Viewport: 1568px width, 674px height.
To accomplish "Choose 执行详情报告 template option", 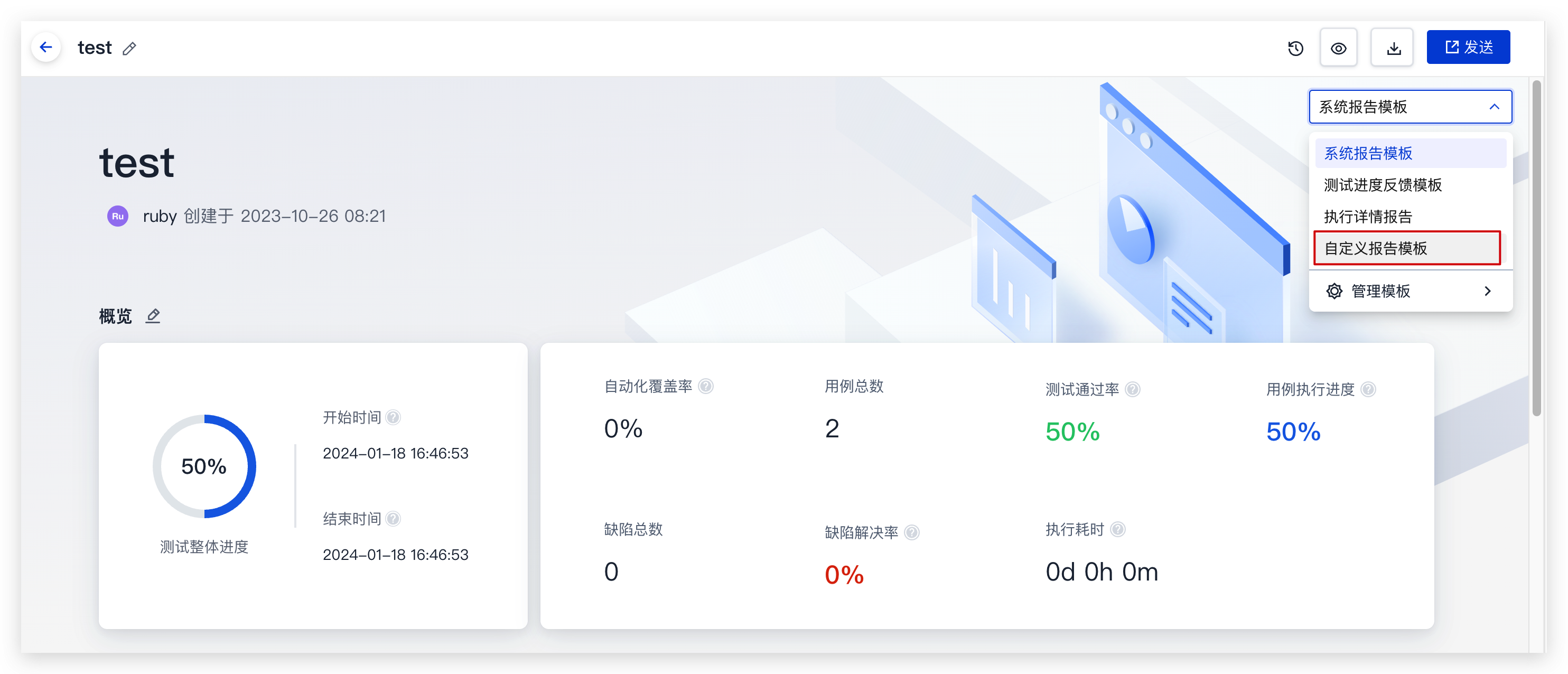I will click(x=1410, y=216).
